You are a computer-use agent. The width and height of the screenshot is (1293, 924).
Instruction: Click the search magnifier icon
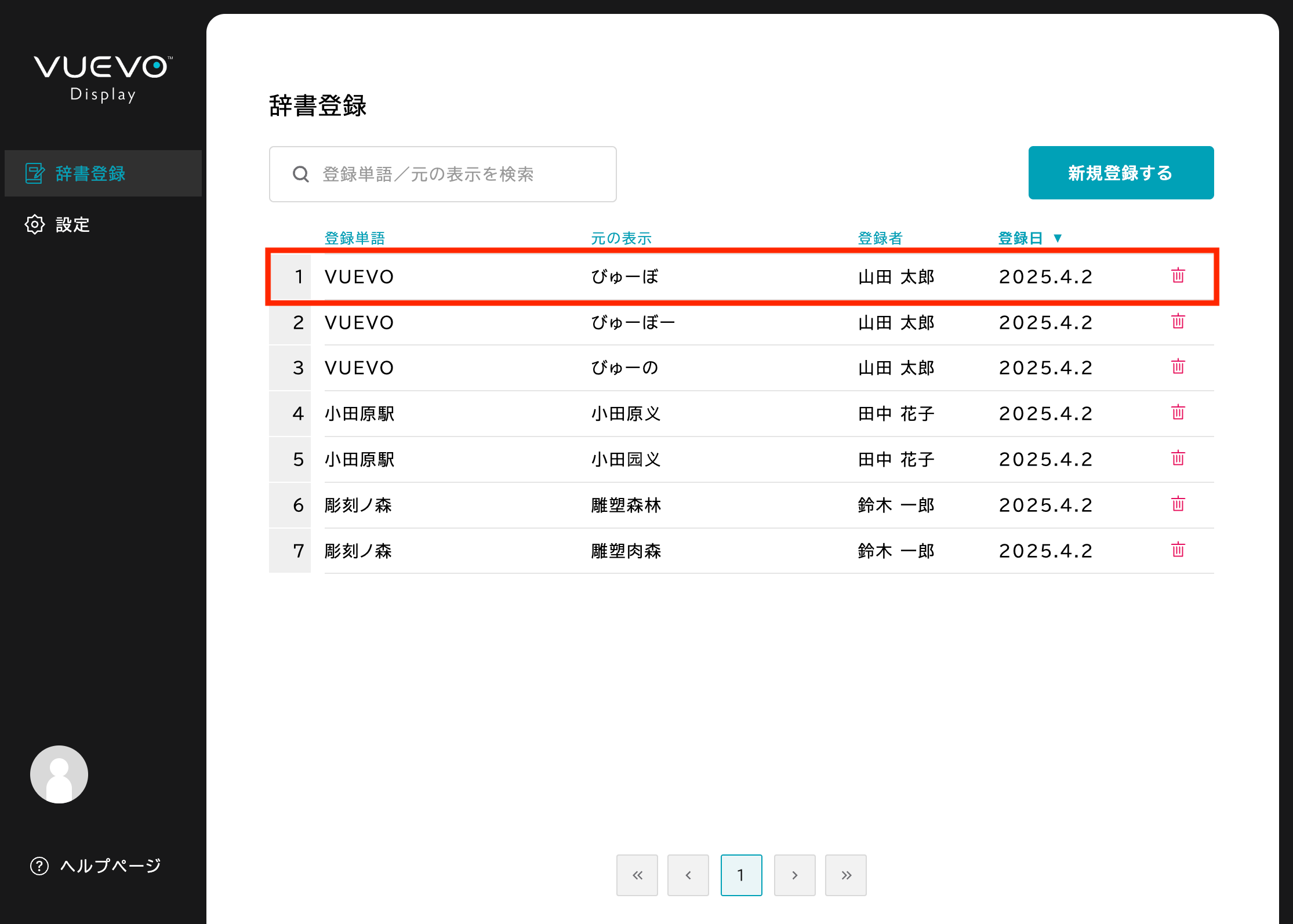(x=300, y=174)
